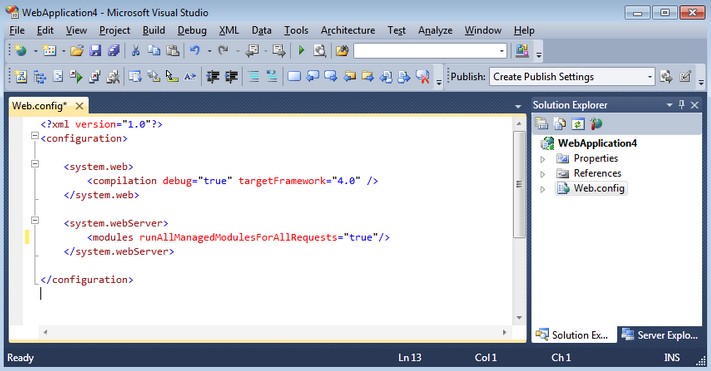Open the Undo history dropdown arrow
This screenshot has height=371, width=711.
(209, 51)
